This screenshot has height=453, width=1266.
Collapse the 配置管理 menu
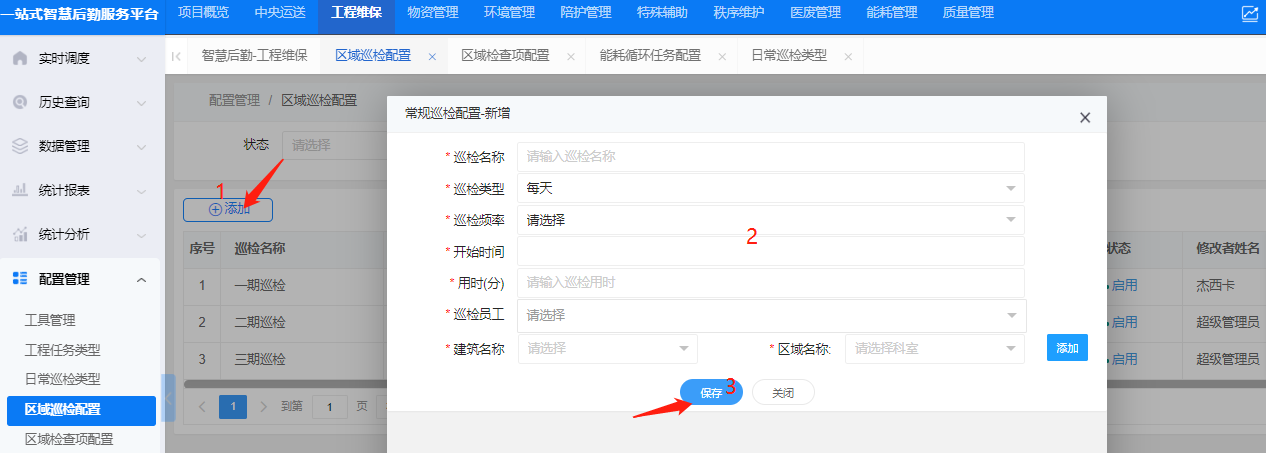click(141, 279)
